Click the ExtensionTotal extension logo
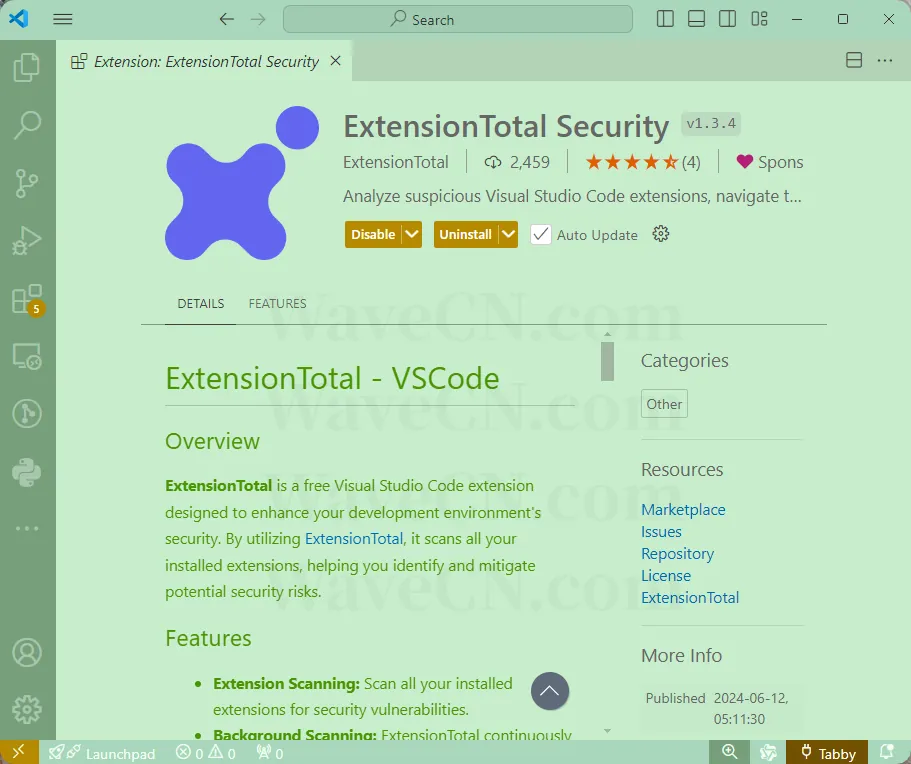The height and width of the screenshot is (764, 911). tap(242, 183)
